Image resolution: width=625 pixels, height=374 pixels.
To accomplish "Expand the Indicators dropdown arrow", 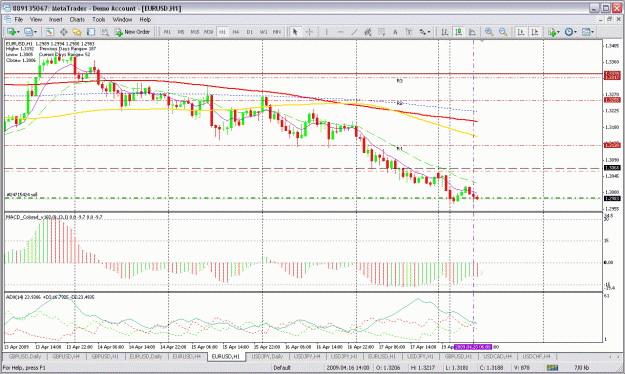I will [558, 32].
